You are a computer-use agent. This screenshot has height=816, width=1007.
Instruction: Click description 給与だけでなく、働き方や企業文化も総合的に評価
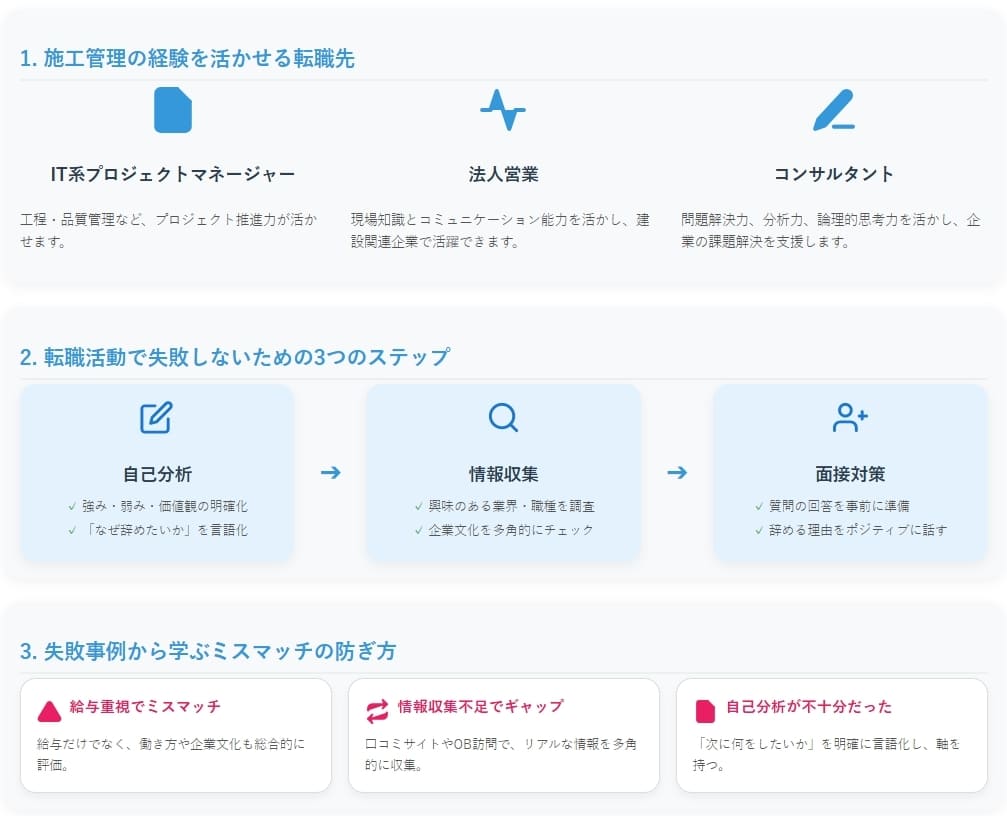[171, 754]
